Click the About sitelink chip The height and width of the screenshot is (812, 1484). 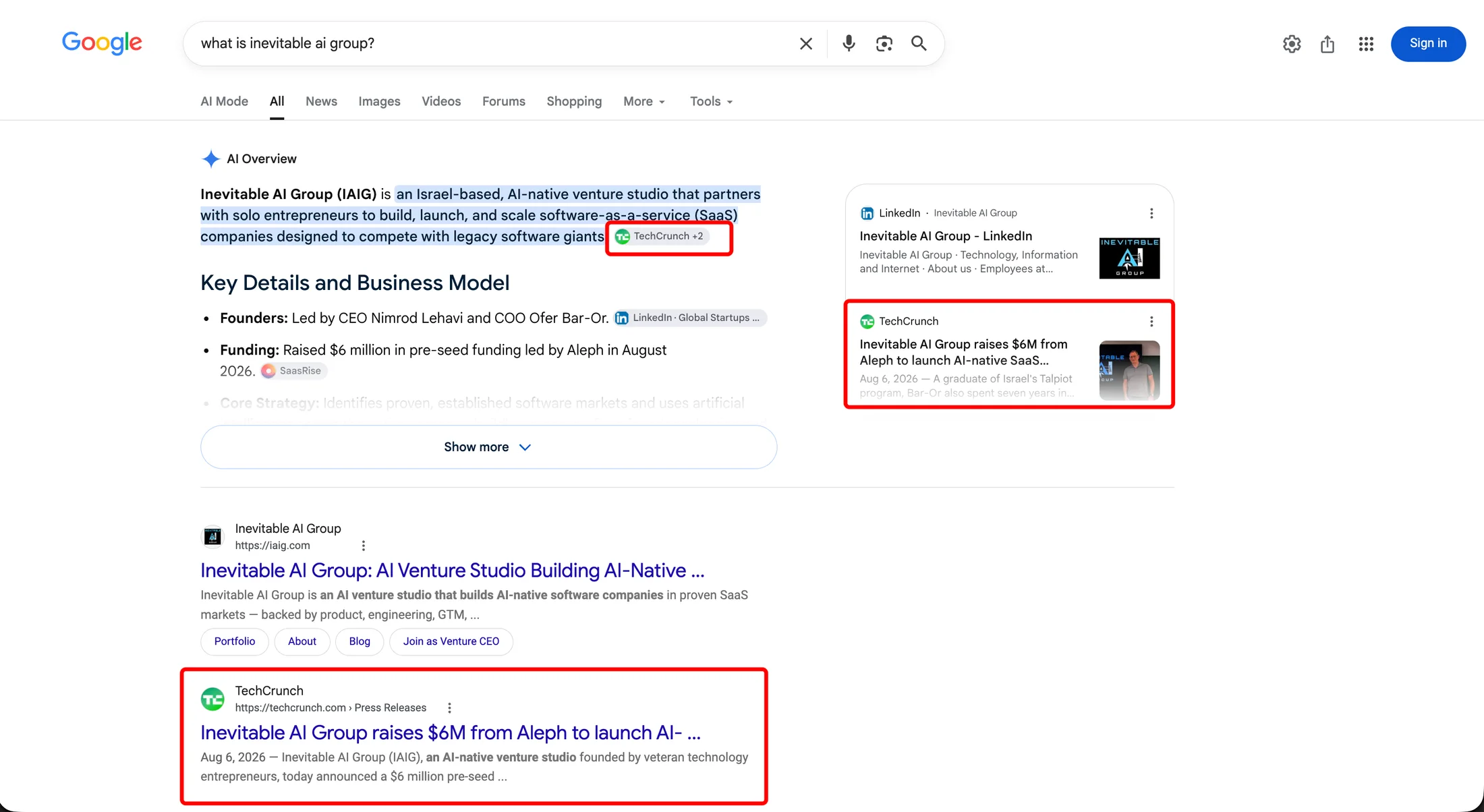pyautogui.click(x=302, y=641)
